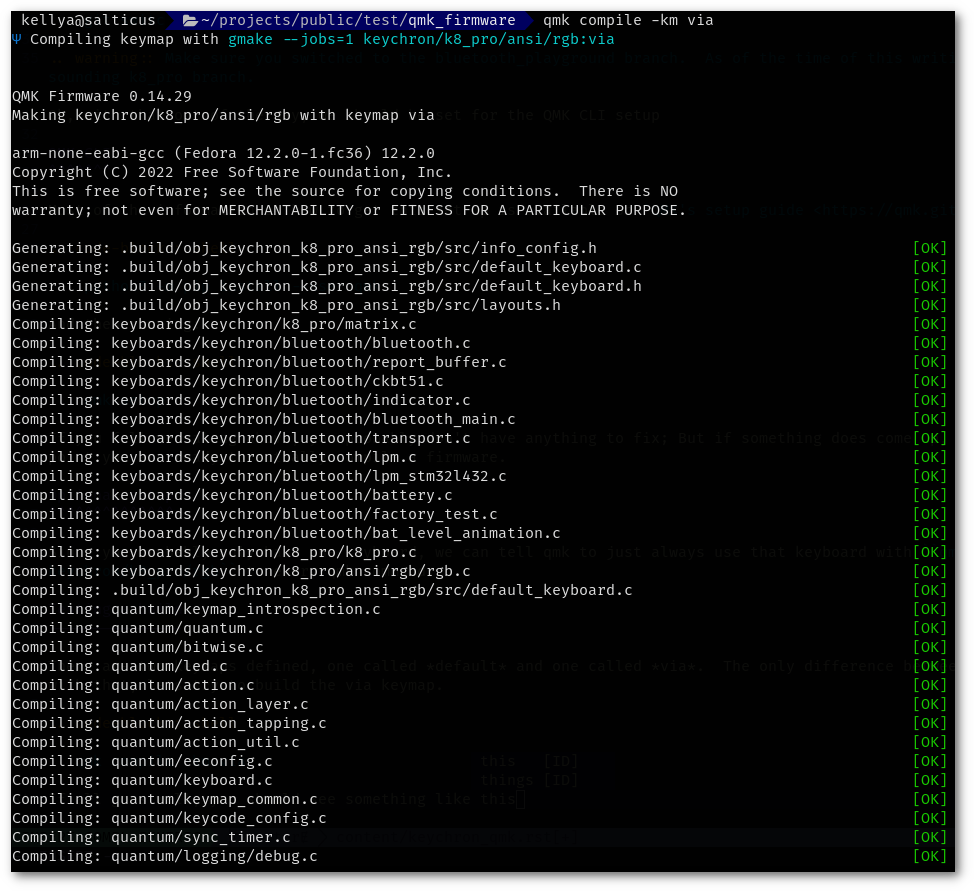
Task: Click the Compiling k8_pro/matrix.c line
Action: point(214,324)
